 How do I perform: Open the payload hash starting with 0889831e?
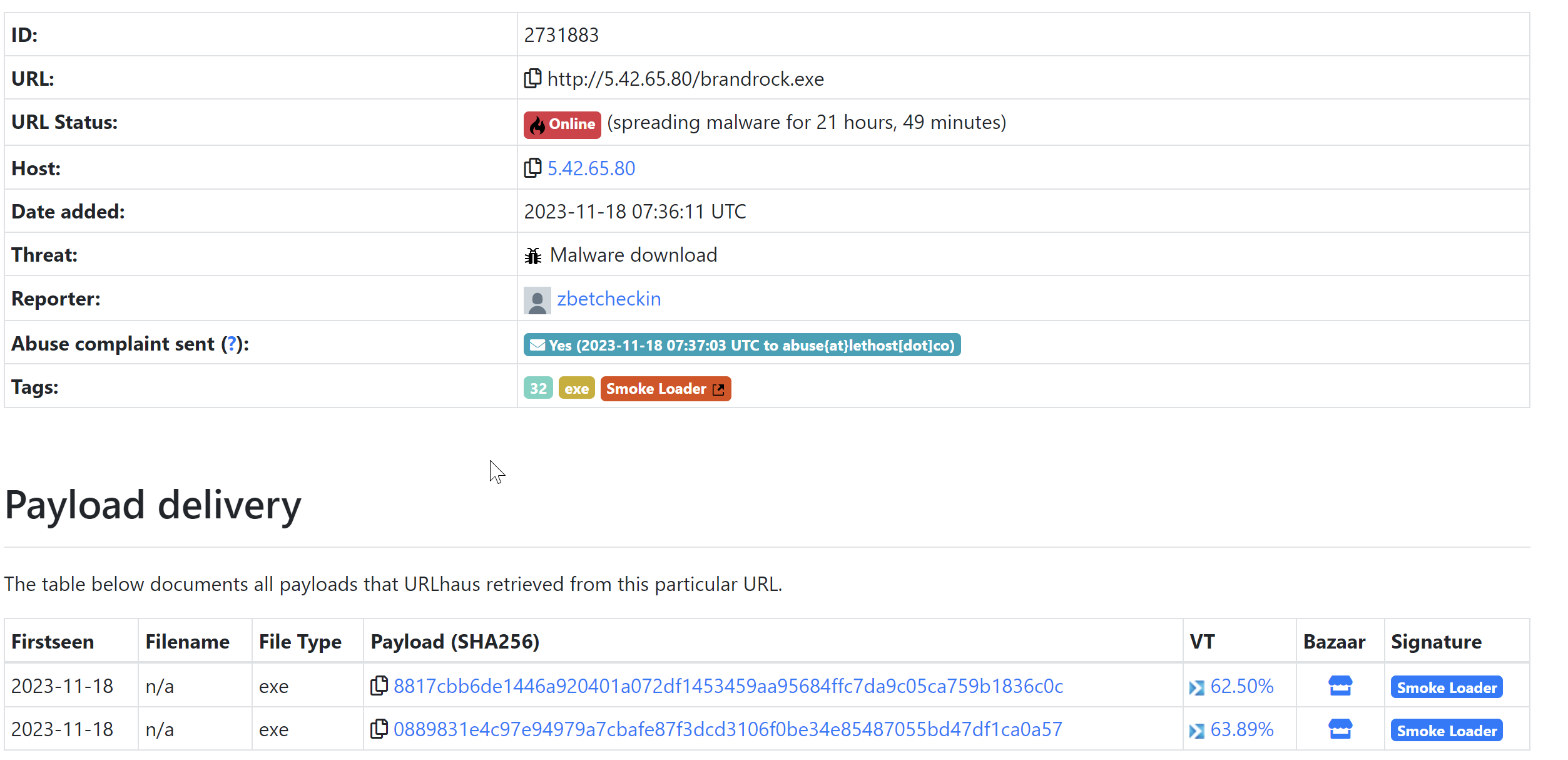[x=728, y=729]
